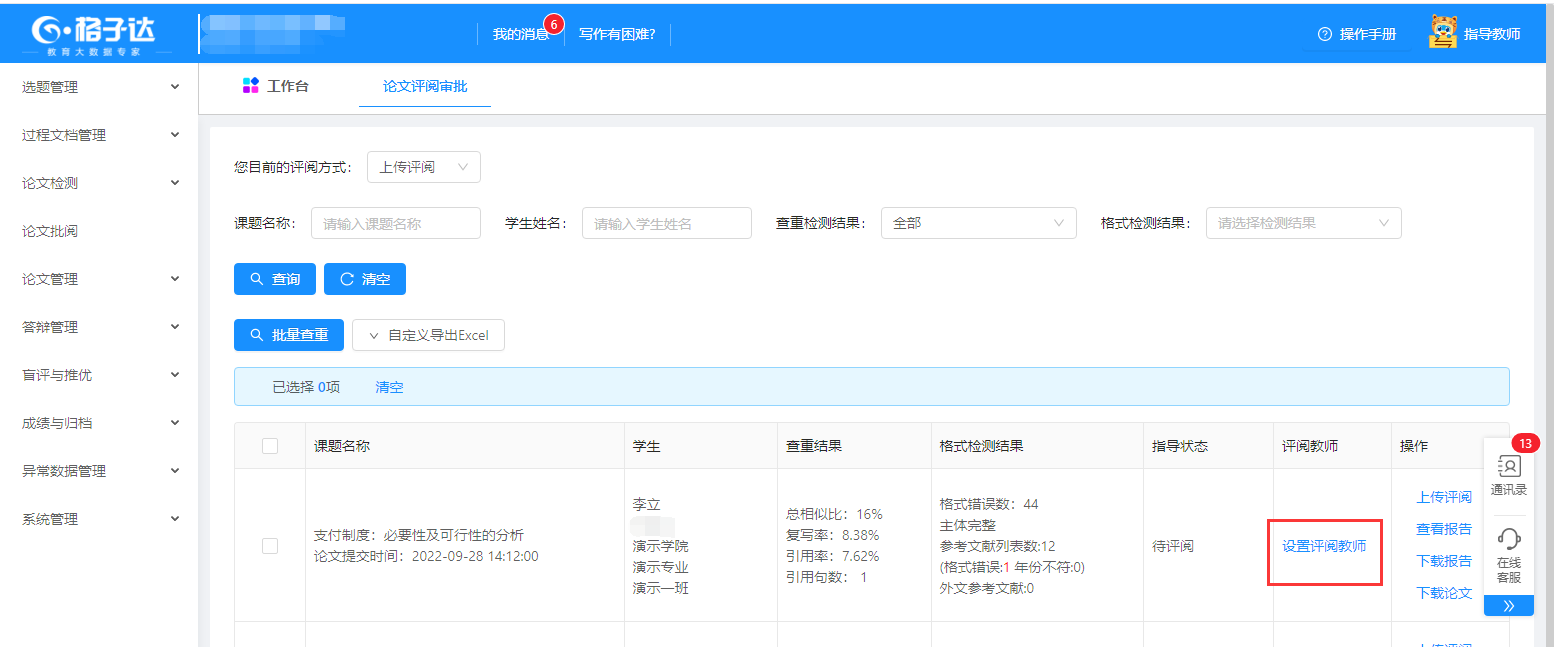
Task: Click the 批量查重 button
Action: [289, 335]
